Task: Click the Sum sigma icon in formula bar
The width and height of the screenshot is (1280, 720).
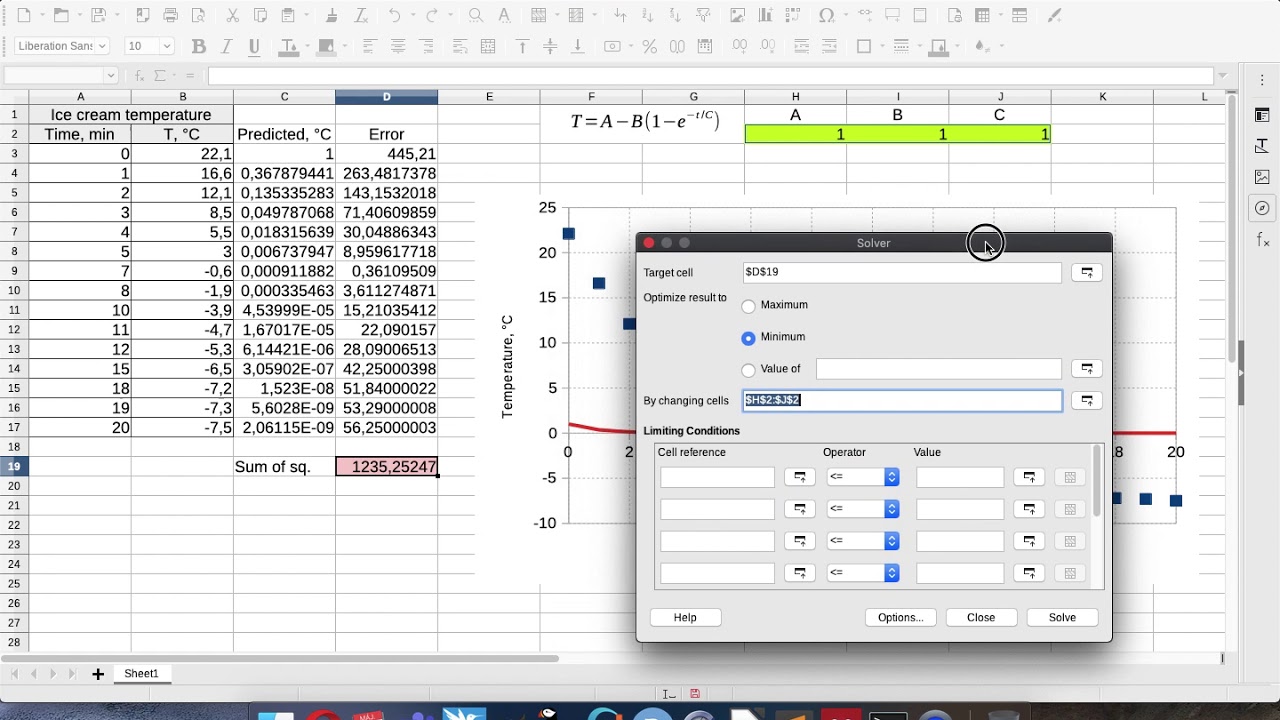Action: (x=160, y=76)
